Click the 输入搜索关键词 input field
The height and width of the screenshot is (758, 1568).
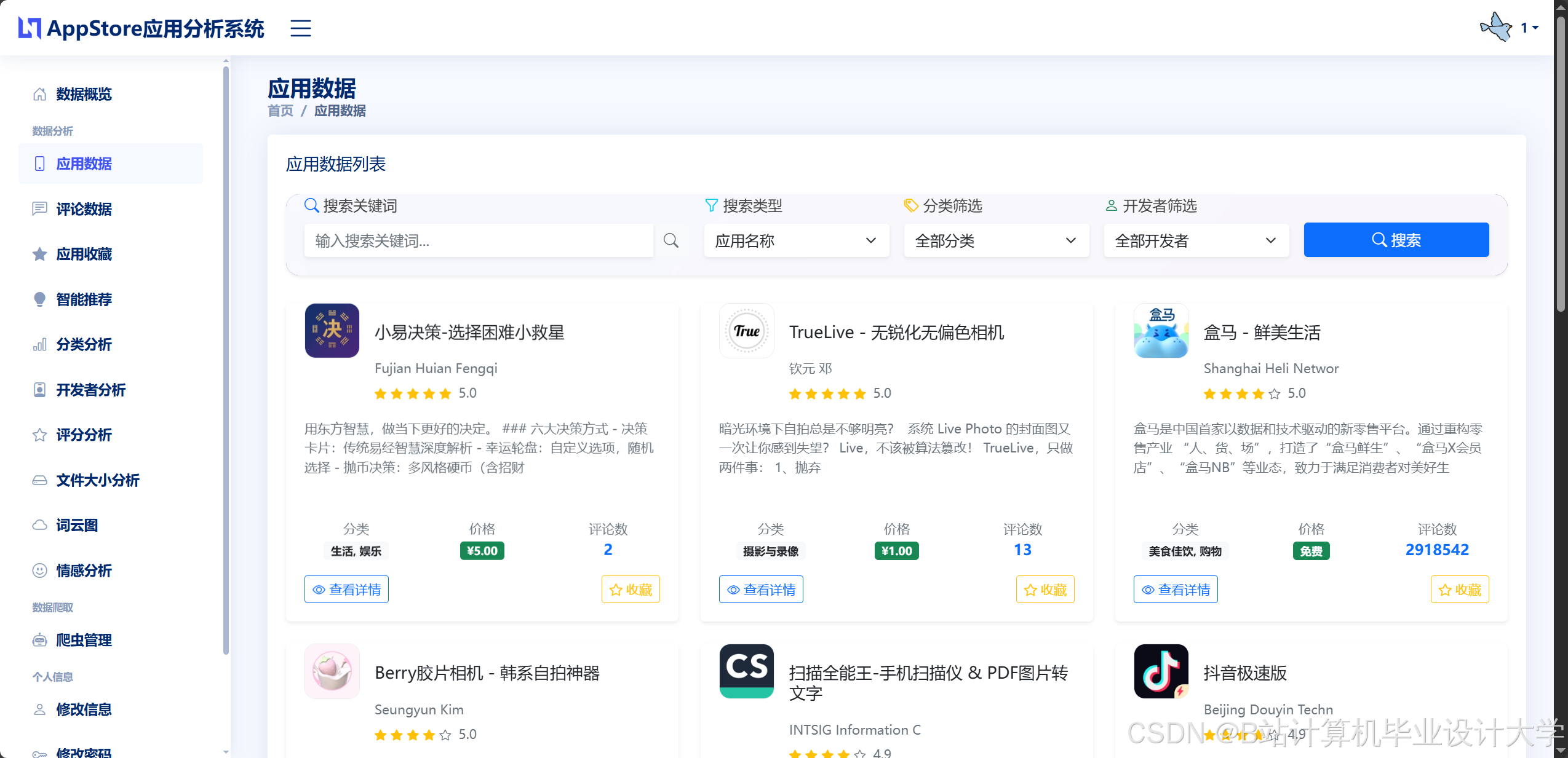click(478, 240)
